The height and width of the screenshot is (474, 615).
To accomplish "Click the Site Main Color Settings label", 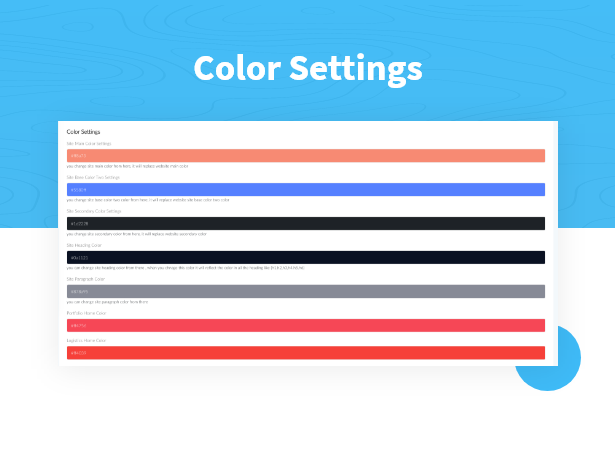I will pyautogui.click(x=89, y=143).
